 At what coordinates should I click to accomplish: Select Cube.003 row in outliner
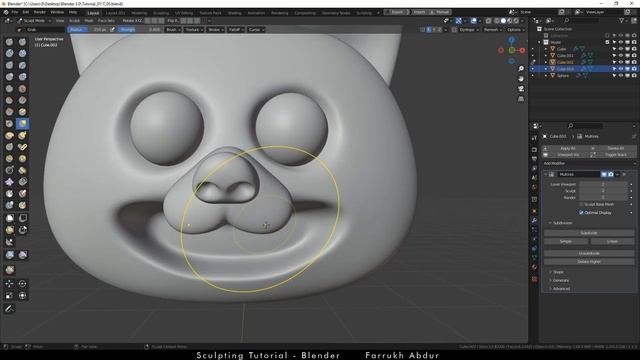click(584, 69)
